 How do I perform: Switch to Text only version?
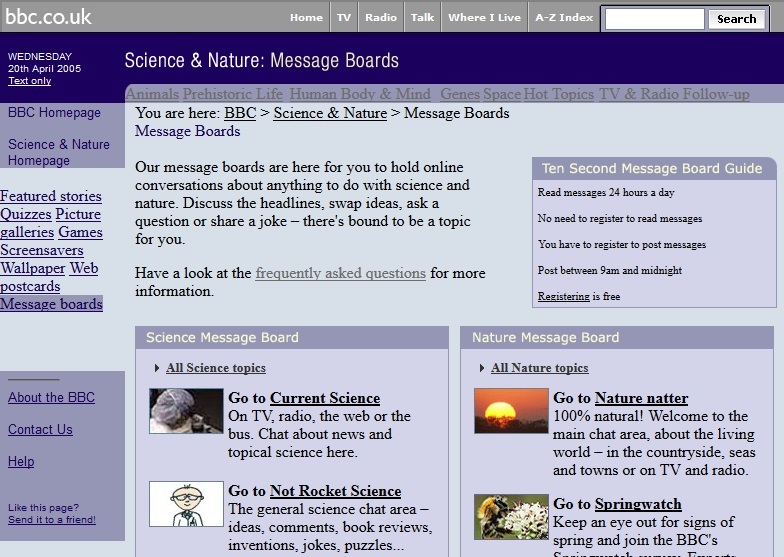coord(30,80)
